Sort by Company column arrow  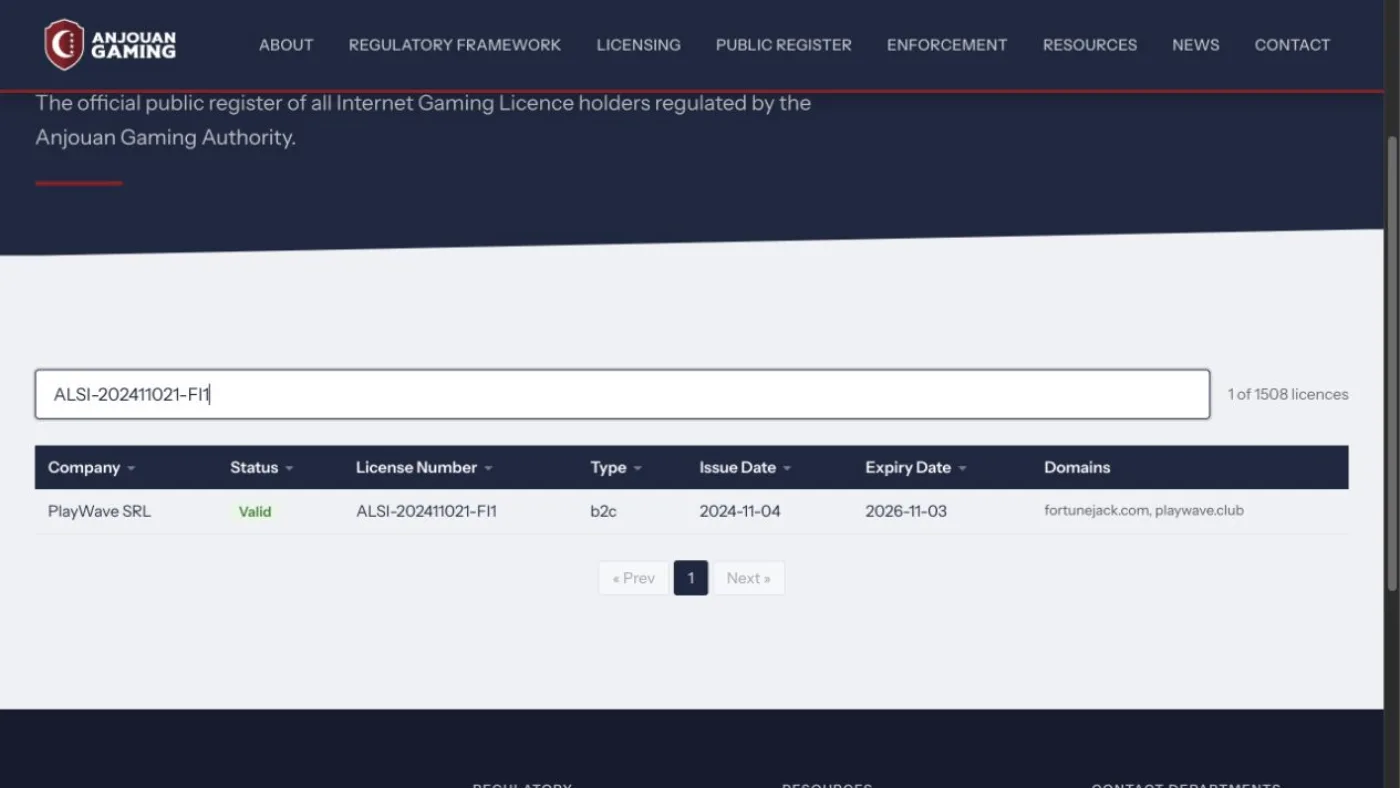point(131,468)
